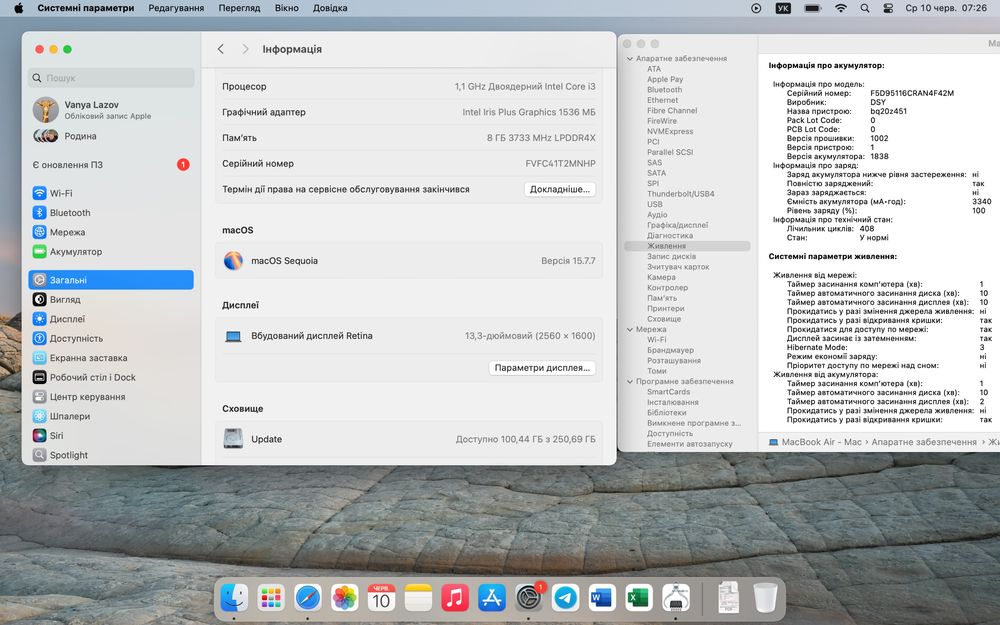
Task: Open the documents stack in the Dock
Action: coord(728,598)
